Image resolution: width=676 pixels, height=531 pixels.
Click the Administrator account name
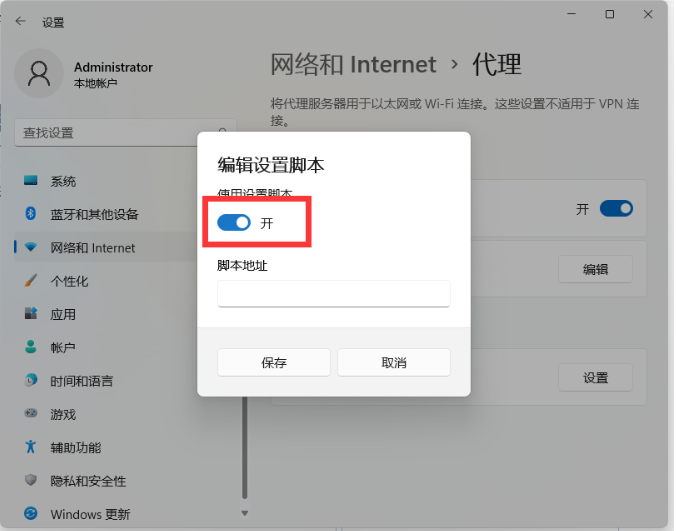(113, 67)
